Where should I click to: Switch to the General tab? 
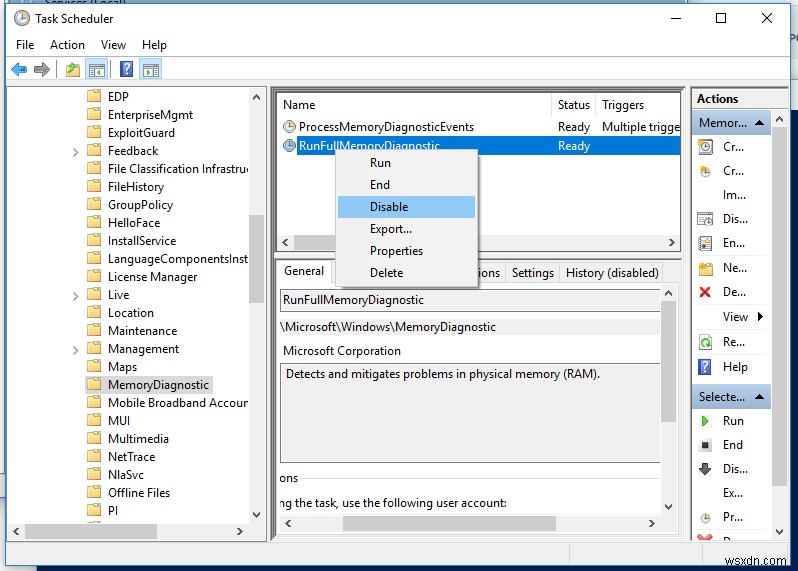pyautogui.click(x=304, y=271)
